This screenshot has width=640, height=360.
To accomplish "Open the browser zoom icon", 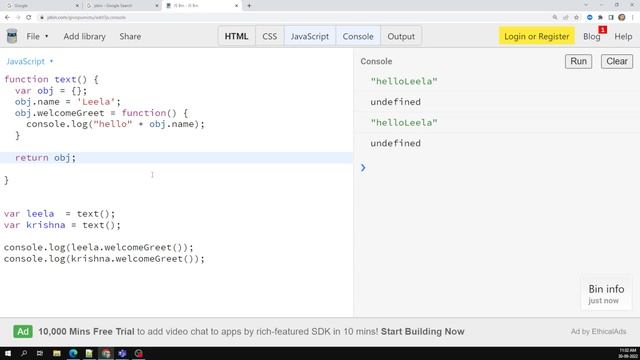I will point(555,18).
